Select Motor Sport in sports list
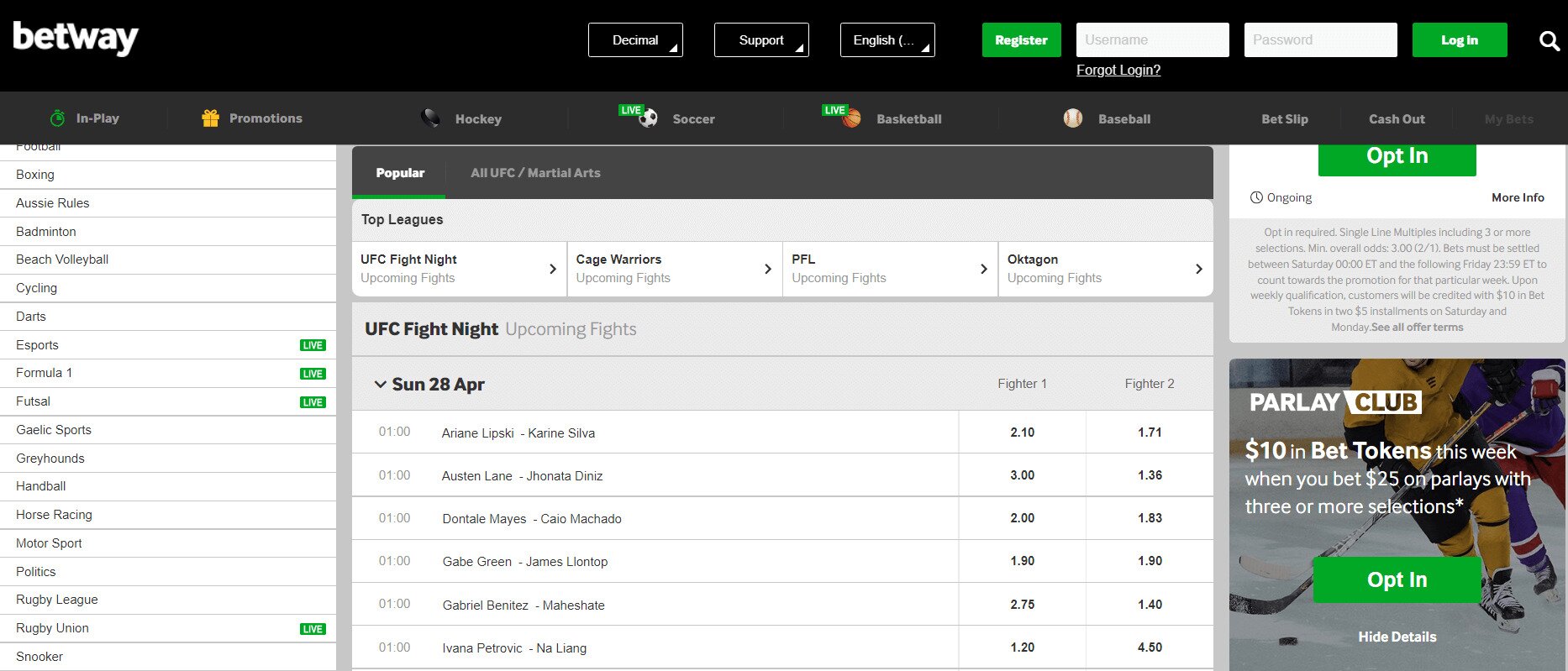Image resolution: width=1568 pixels, height=671 pixels. tap(168, 543)
